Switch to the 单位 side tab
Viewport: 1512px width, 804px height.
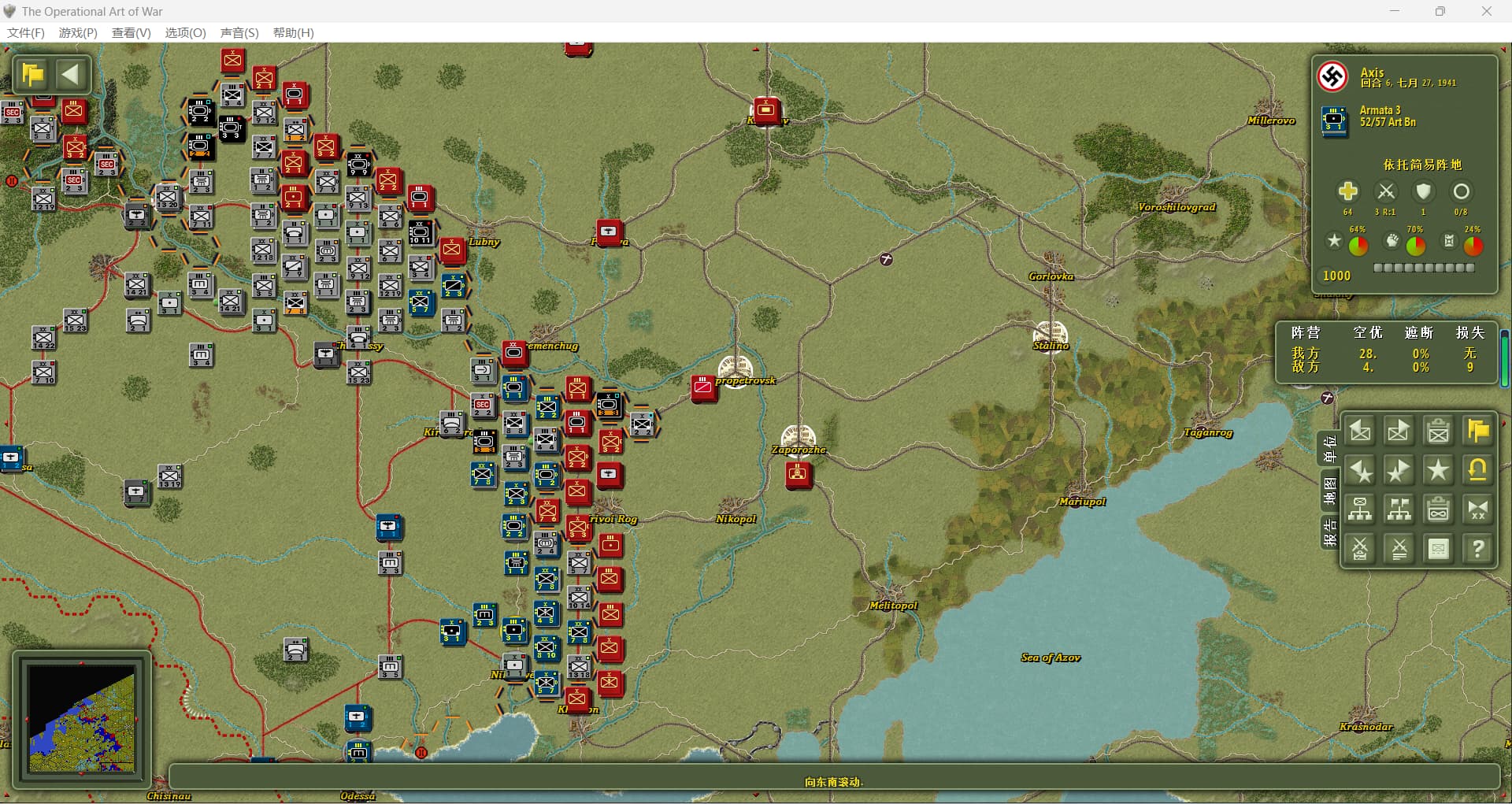tap(1329, 448)
